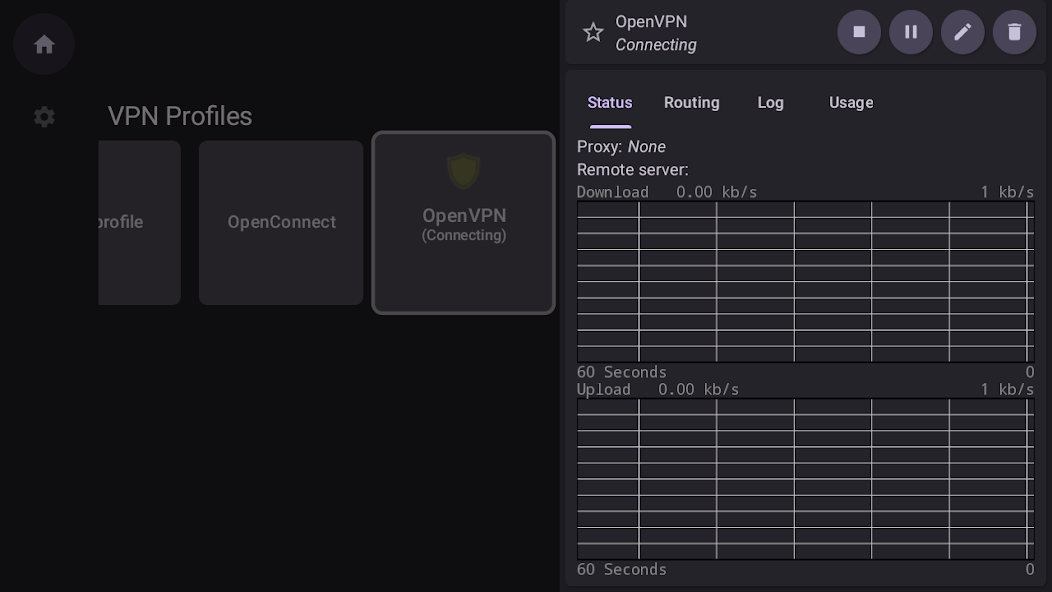This screenshot has height=592, width=1052.
Task: Select the OpenConnect profile card
Action: click(x=281, y=222)
